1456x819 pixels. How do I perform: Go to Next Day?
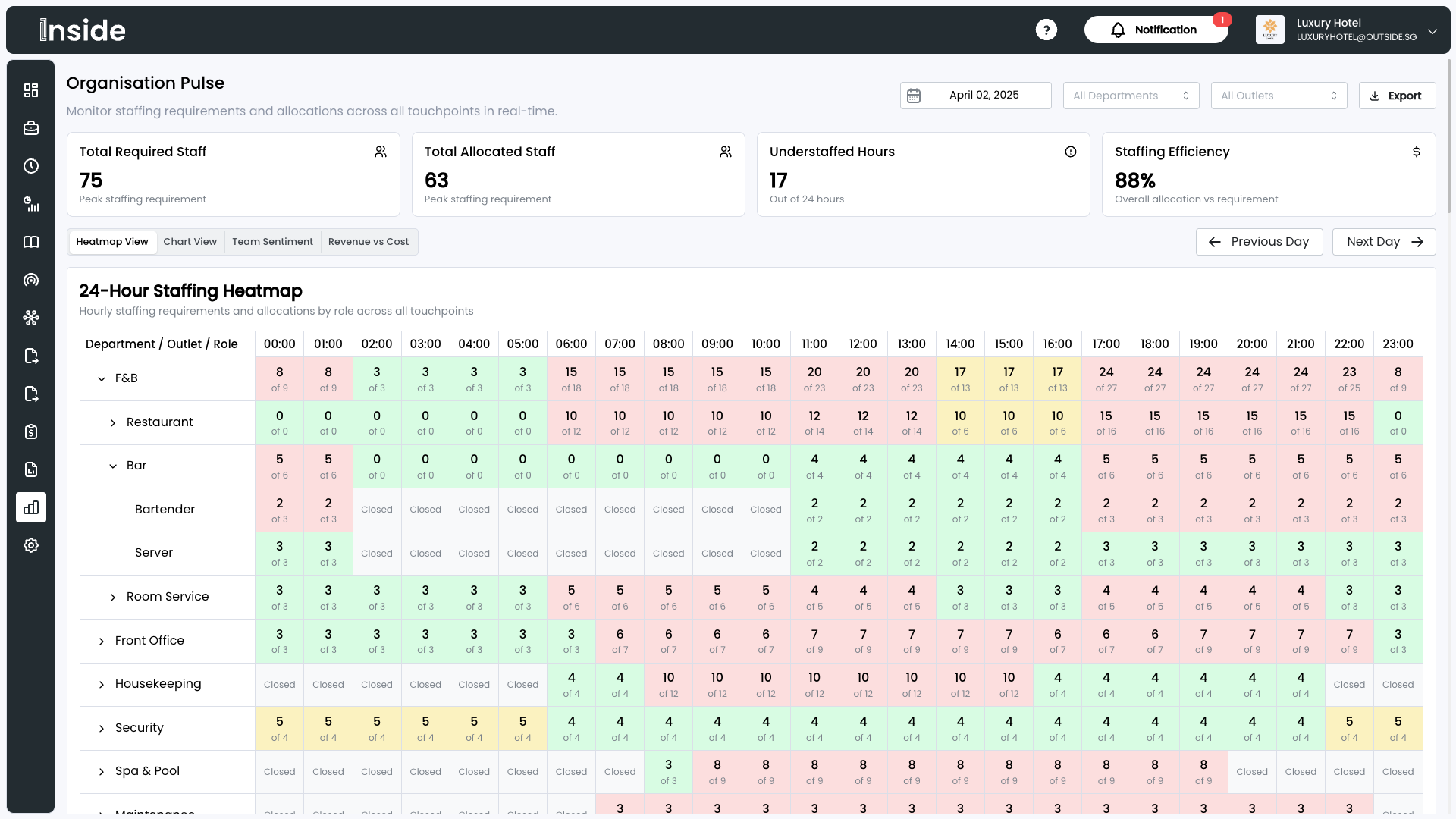(x=1383, y=242)
